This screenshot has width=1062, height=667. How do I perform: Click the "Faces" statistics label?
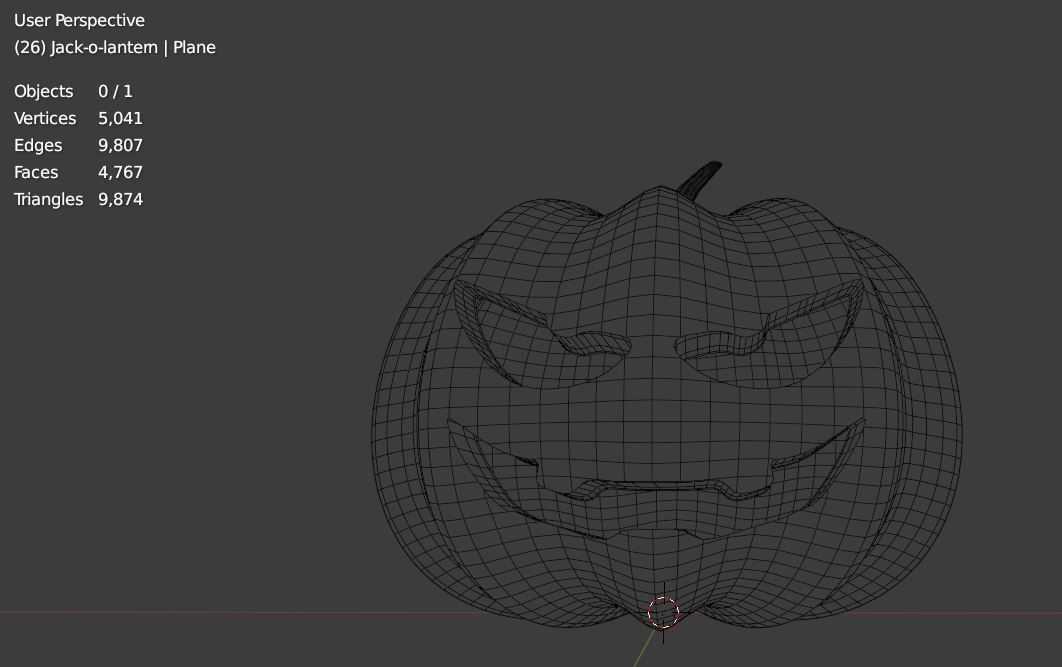pos(36,173)
